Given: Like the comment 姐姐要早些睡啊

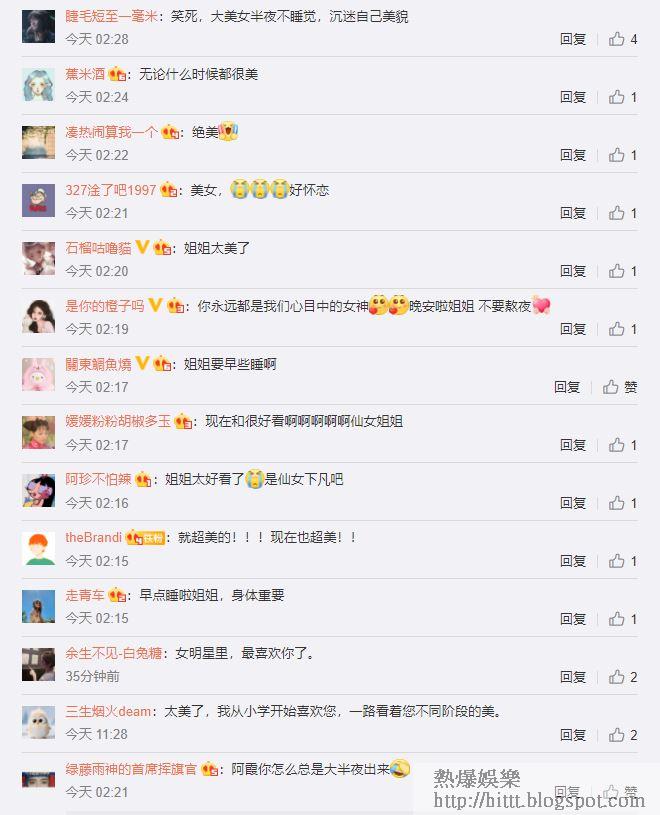Looking at the screenshot, I should (x=619, y=387).
